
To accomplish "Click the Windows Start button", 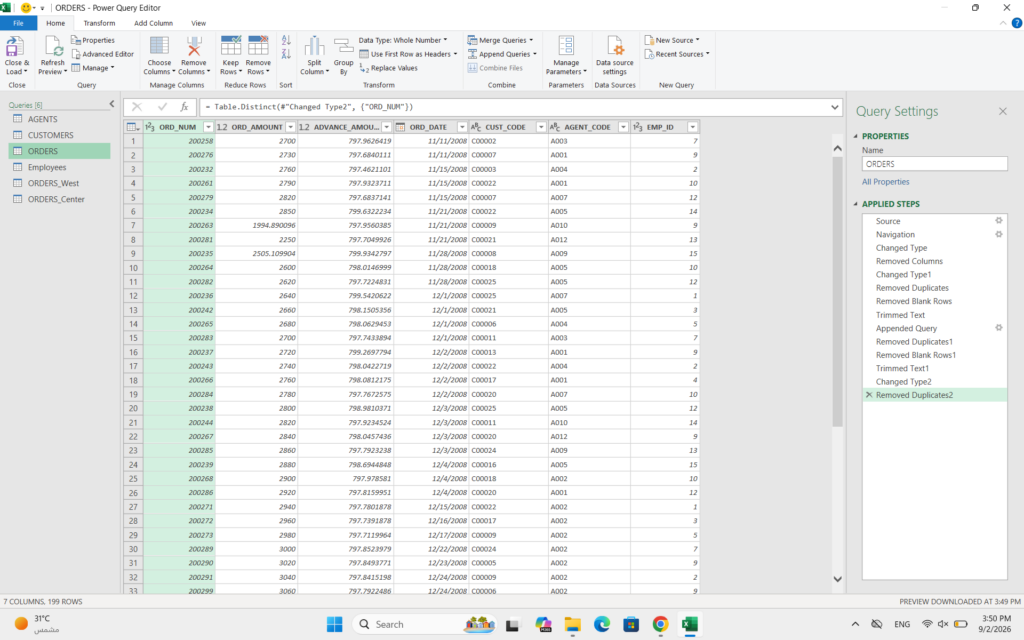I will [x=334, y=624].
